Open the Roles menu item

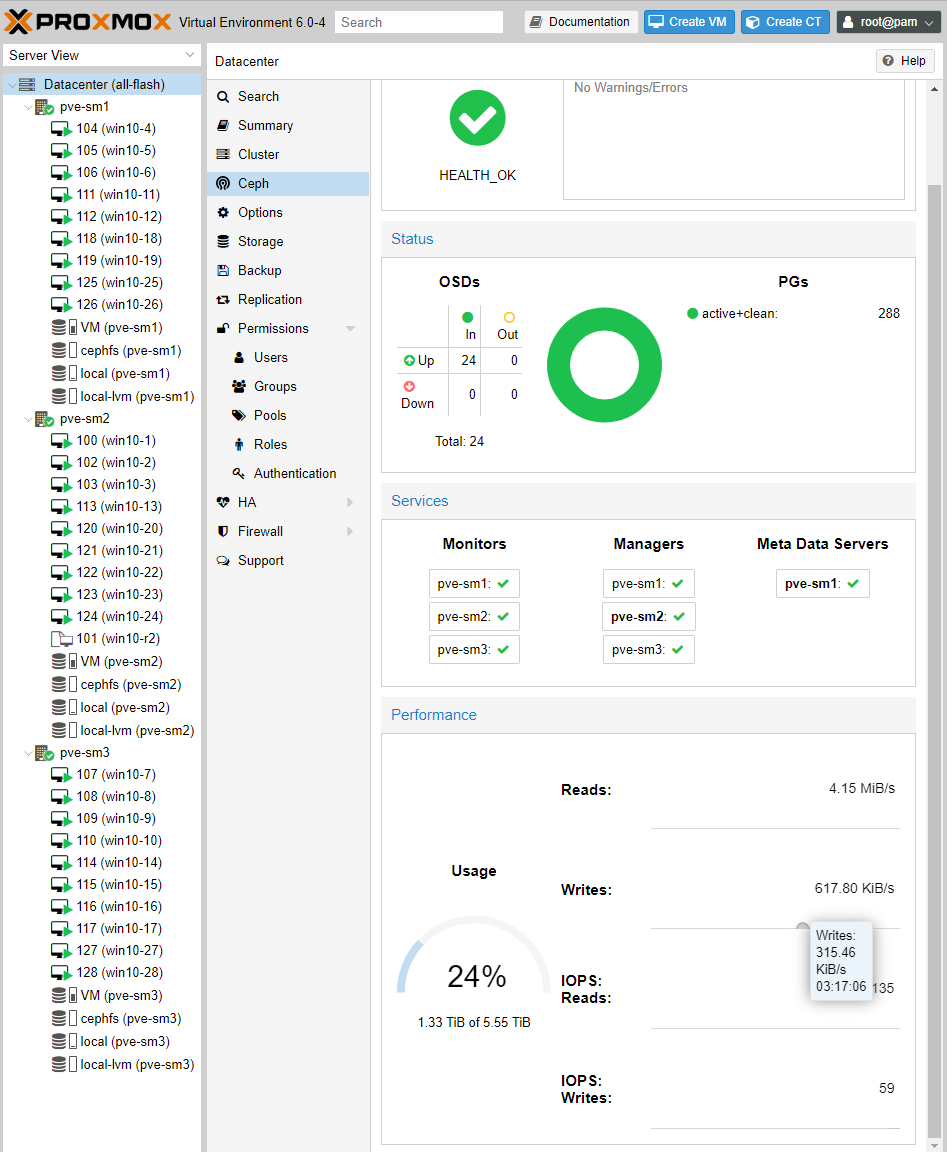point(288,444)
